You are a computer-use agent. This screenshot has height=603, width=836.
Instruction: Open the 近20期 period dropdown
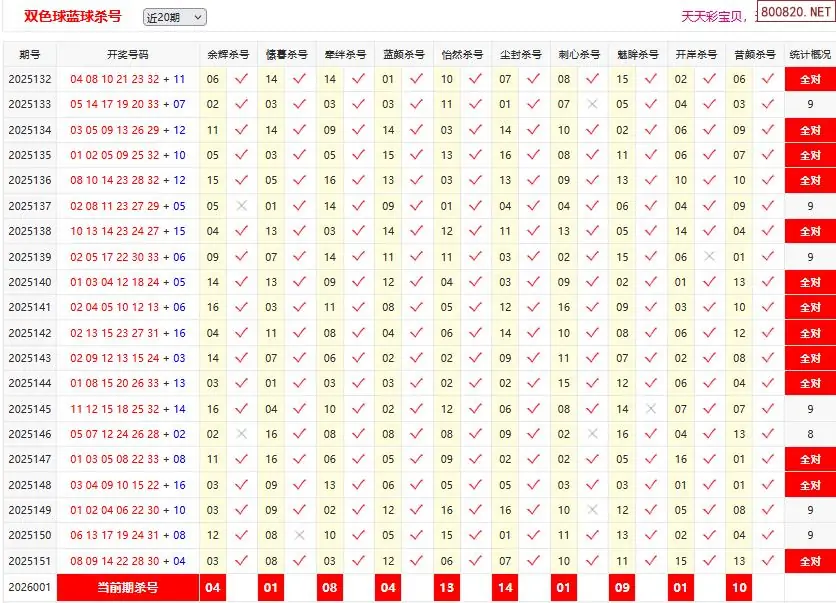[x=174, y=17]
